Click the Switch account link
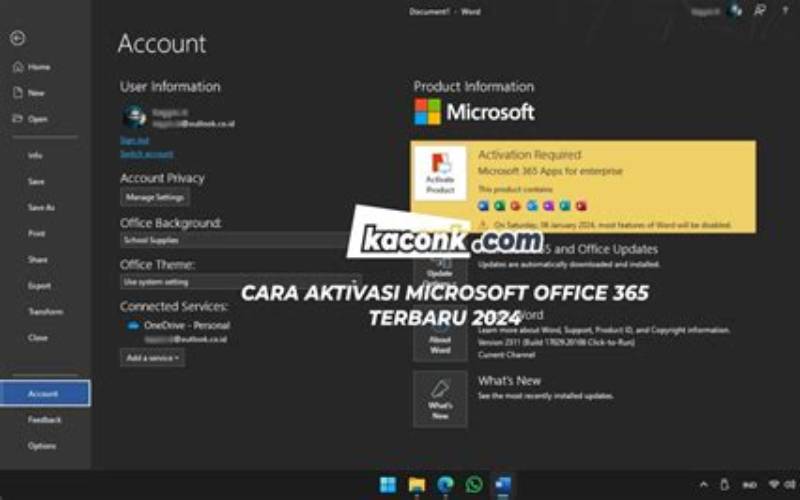Screen dimensions: 800x500 (x=147, y=154)
